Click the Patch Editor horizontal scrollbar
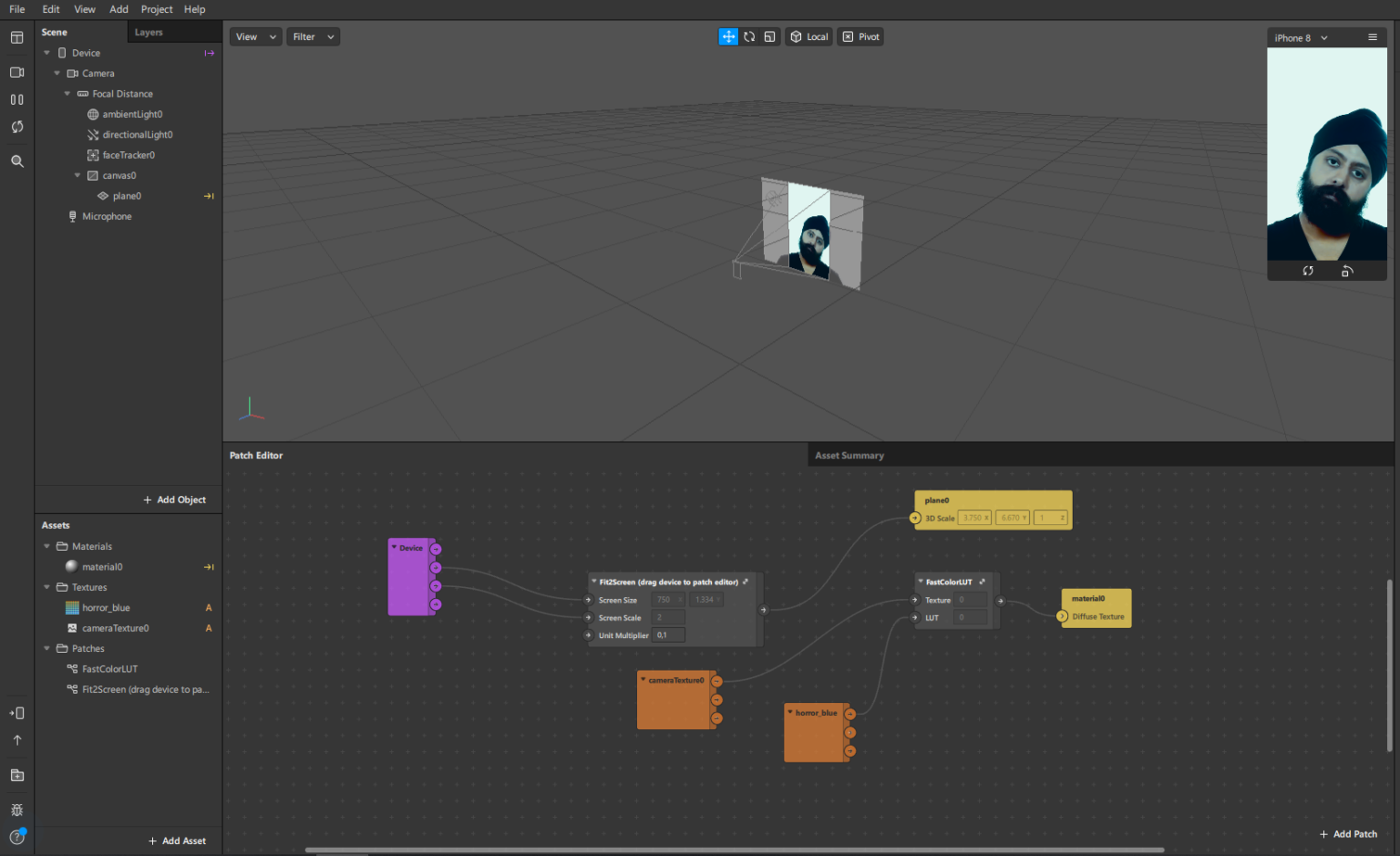The width and height of the screenshot is (1400, 856). tap(734, 851)
